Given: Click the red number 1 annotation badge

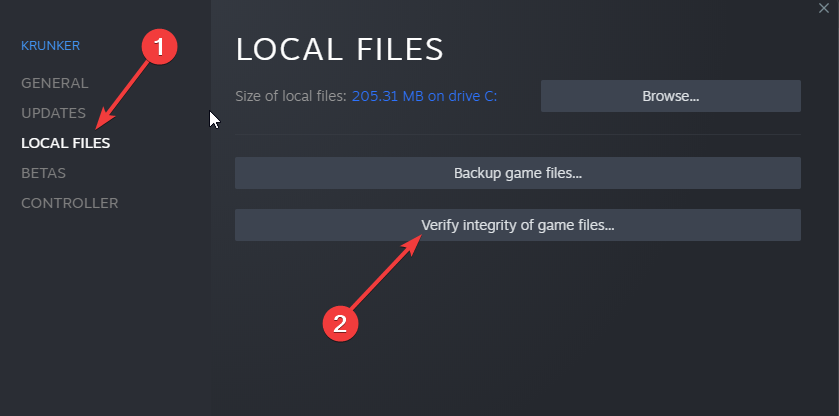Looking at the screenshot, I should coord(159,47).
